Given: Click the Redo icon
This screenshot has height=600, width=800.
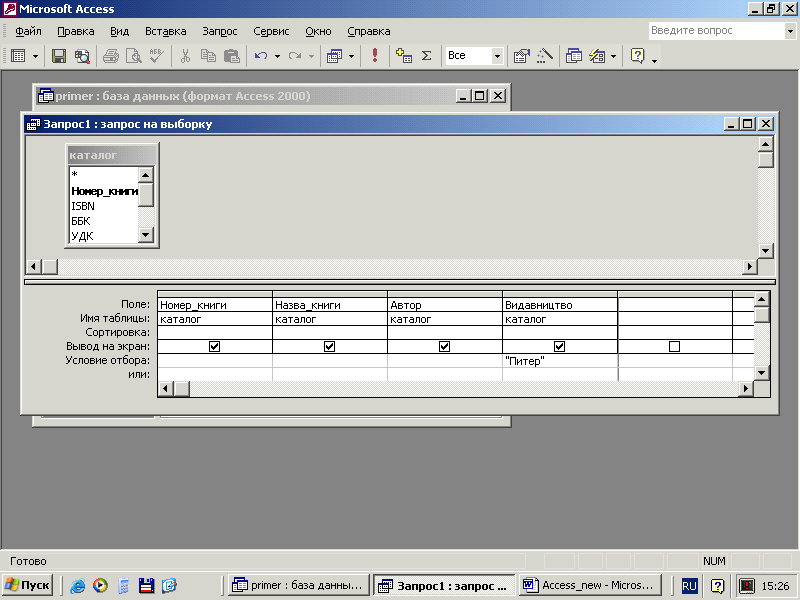Looking at the screenshot, I should (294, 56).
